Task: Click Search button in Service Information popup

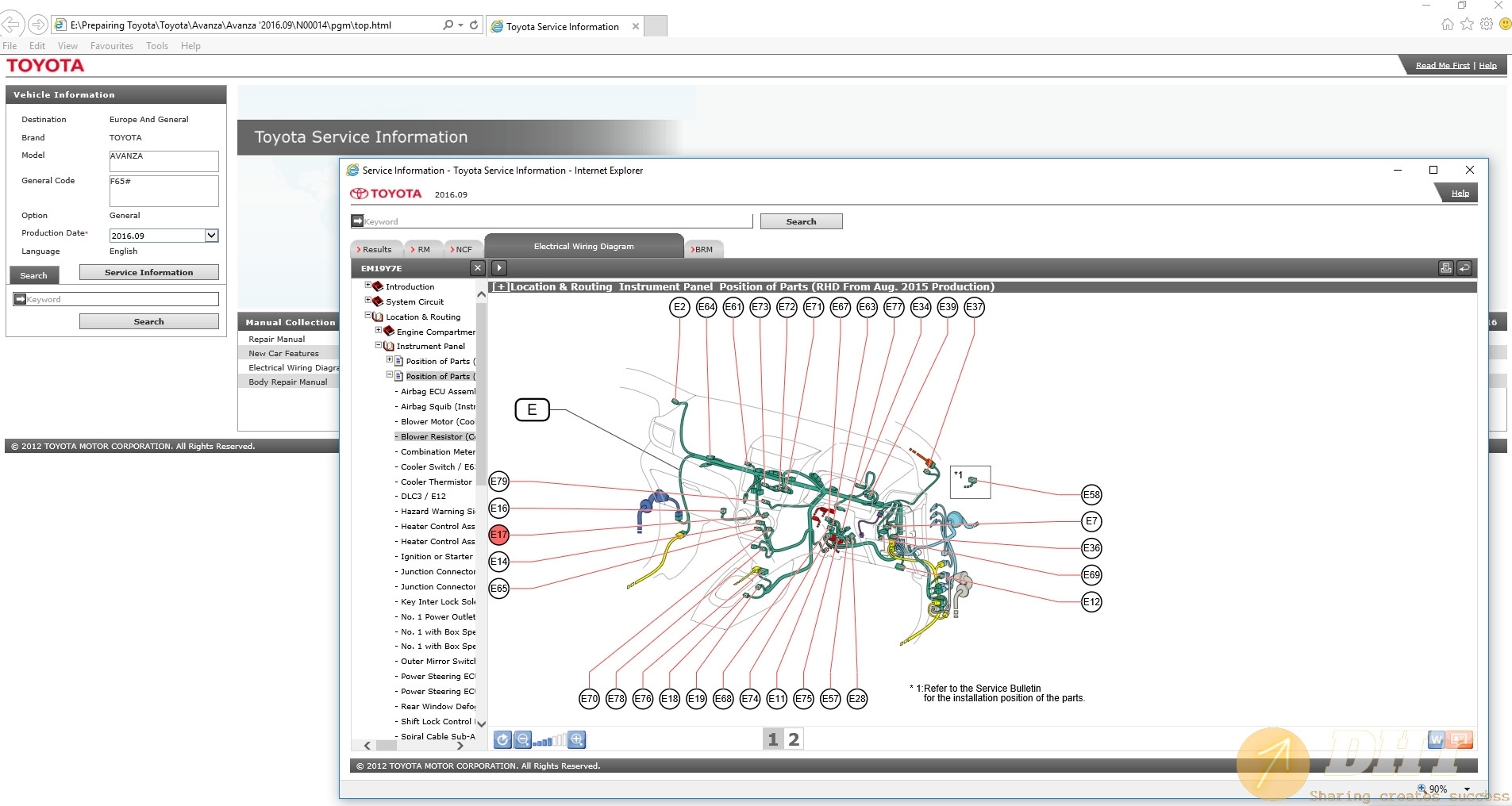Action: point(802,221)
